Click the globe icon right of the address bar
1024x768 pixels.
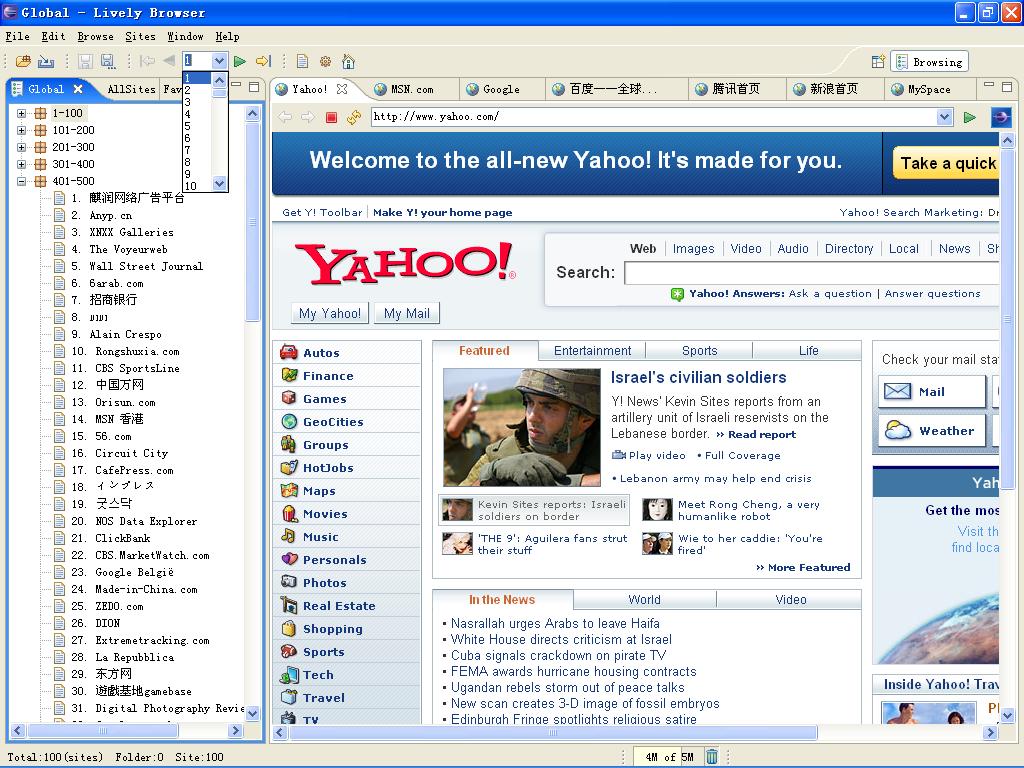click(1000, 118)
